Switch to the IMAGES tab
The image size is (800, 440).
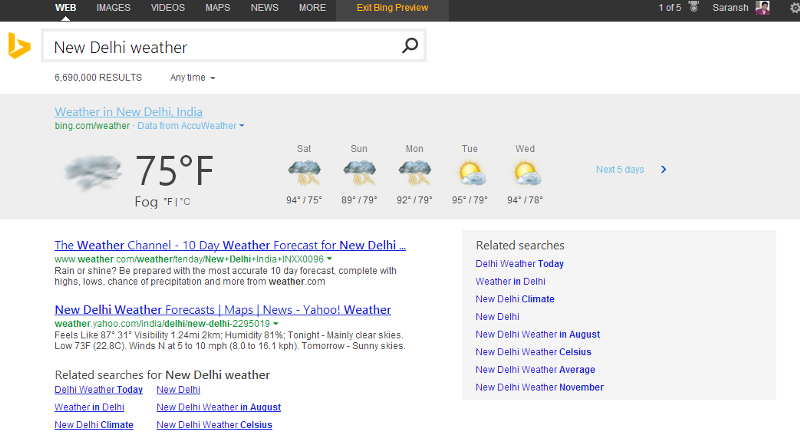point(113,8)
